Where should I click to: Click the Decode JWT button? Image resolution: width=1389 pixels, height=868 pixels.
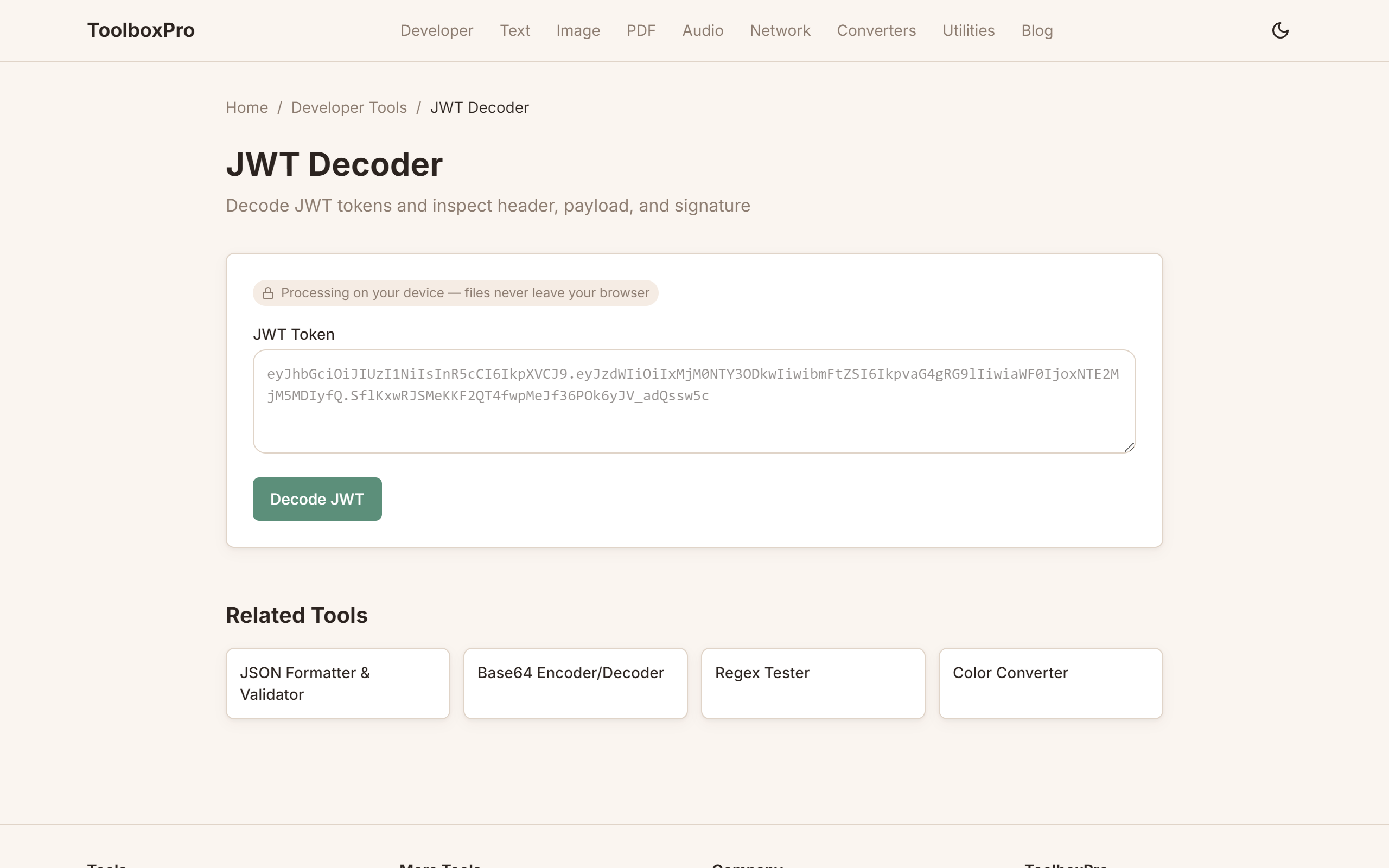coord(317,499)
